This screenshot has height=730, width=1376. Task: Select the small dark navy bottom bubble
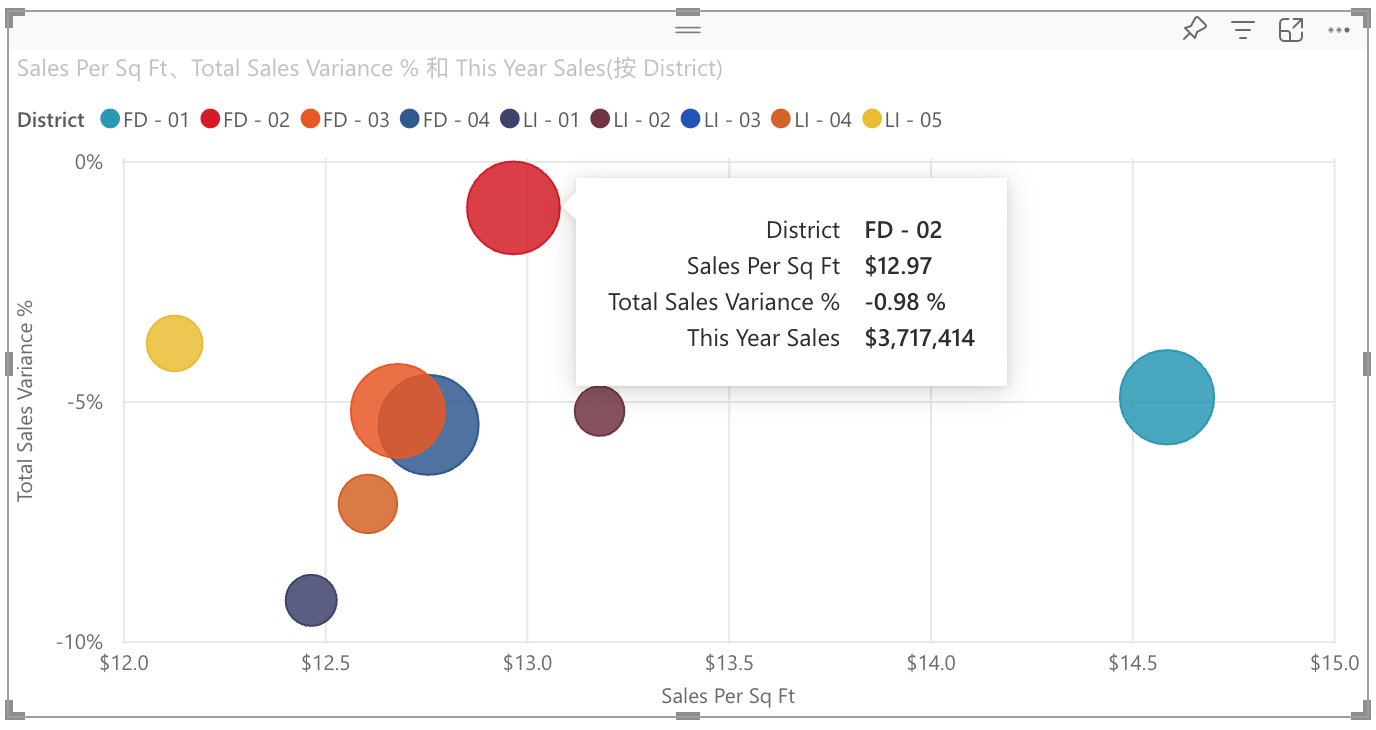click(x=311, y=600)
